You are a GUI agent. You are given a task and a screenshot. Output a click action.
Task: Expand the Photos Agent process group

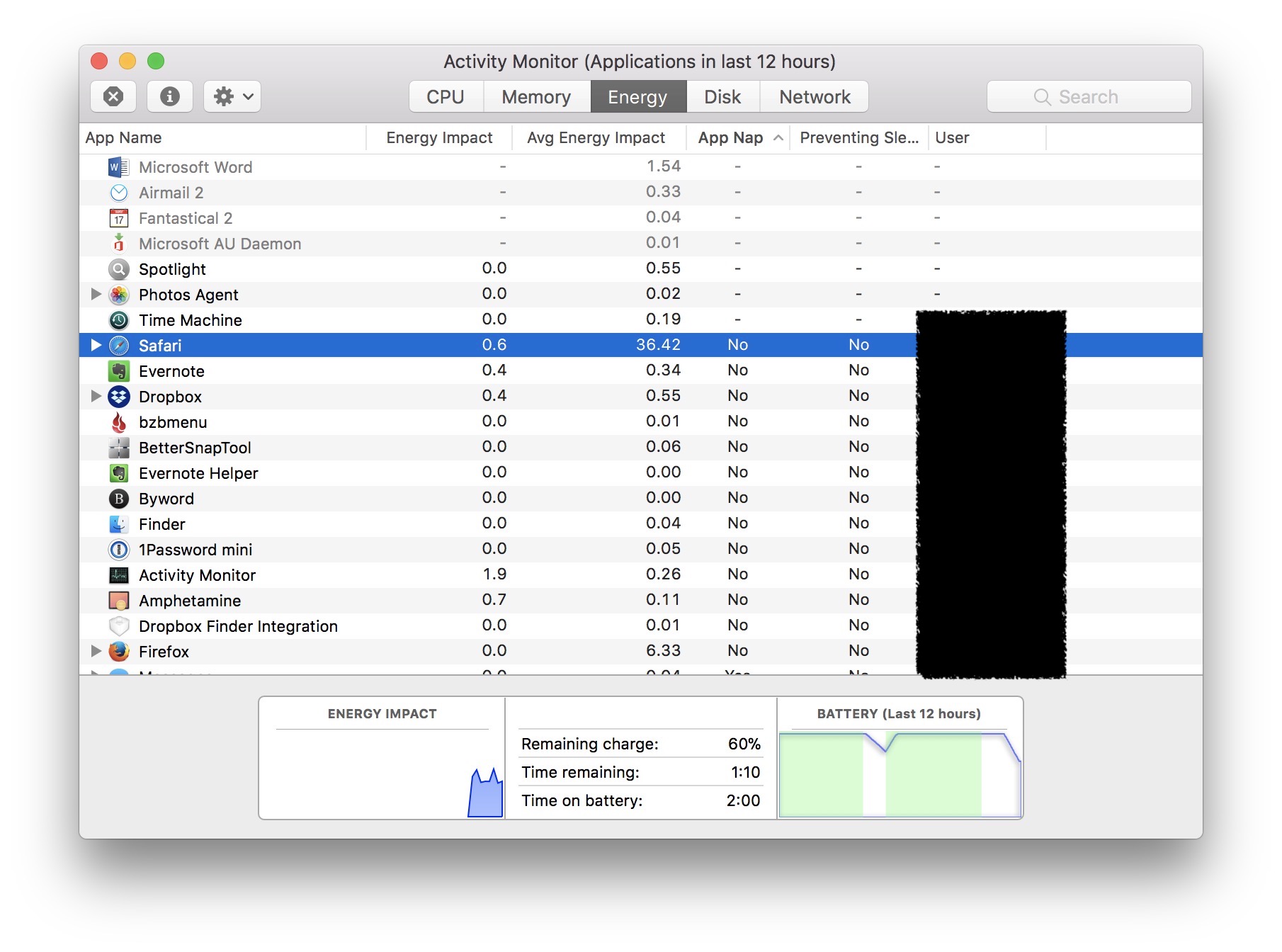96,294
